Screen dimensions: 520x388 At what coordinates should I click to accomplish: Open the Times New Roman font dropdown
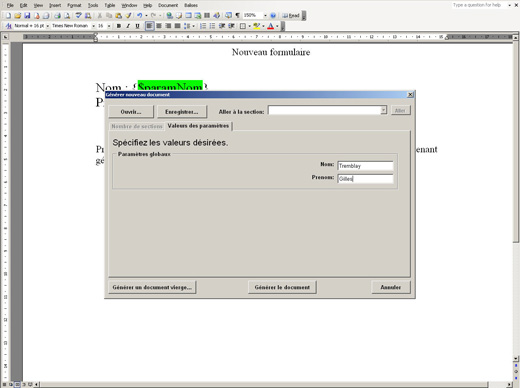94,26
